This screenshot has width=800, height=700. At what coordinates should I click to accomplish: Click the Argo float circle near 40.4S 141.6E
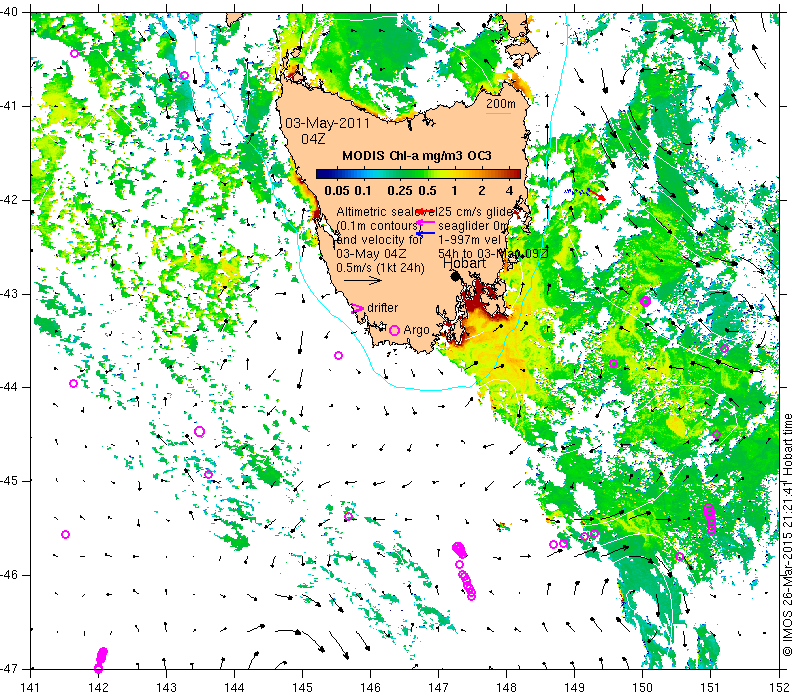pos(74,54)
